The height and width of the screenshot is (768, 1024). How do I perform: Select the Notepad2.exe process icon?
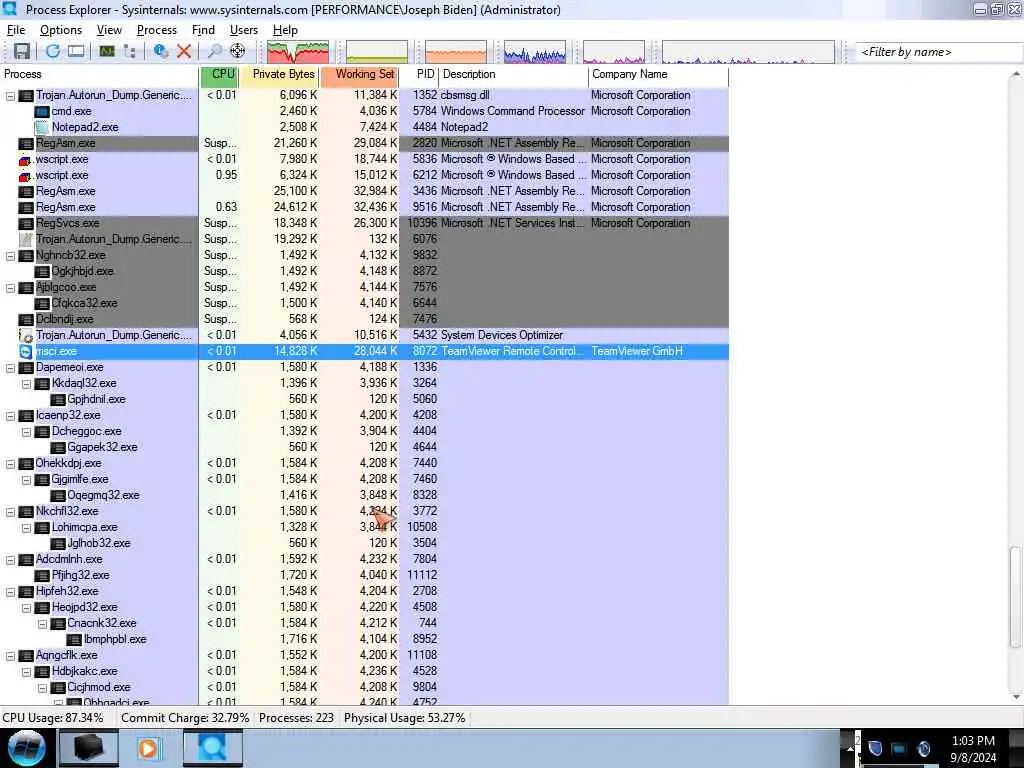tap(42, 128)
